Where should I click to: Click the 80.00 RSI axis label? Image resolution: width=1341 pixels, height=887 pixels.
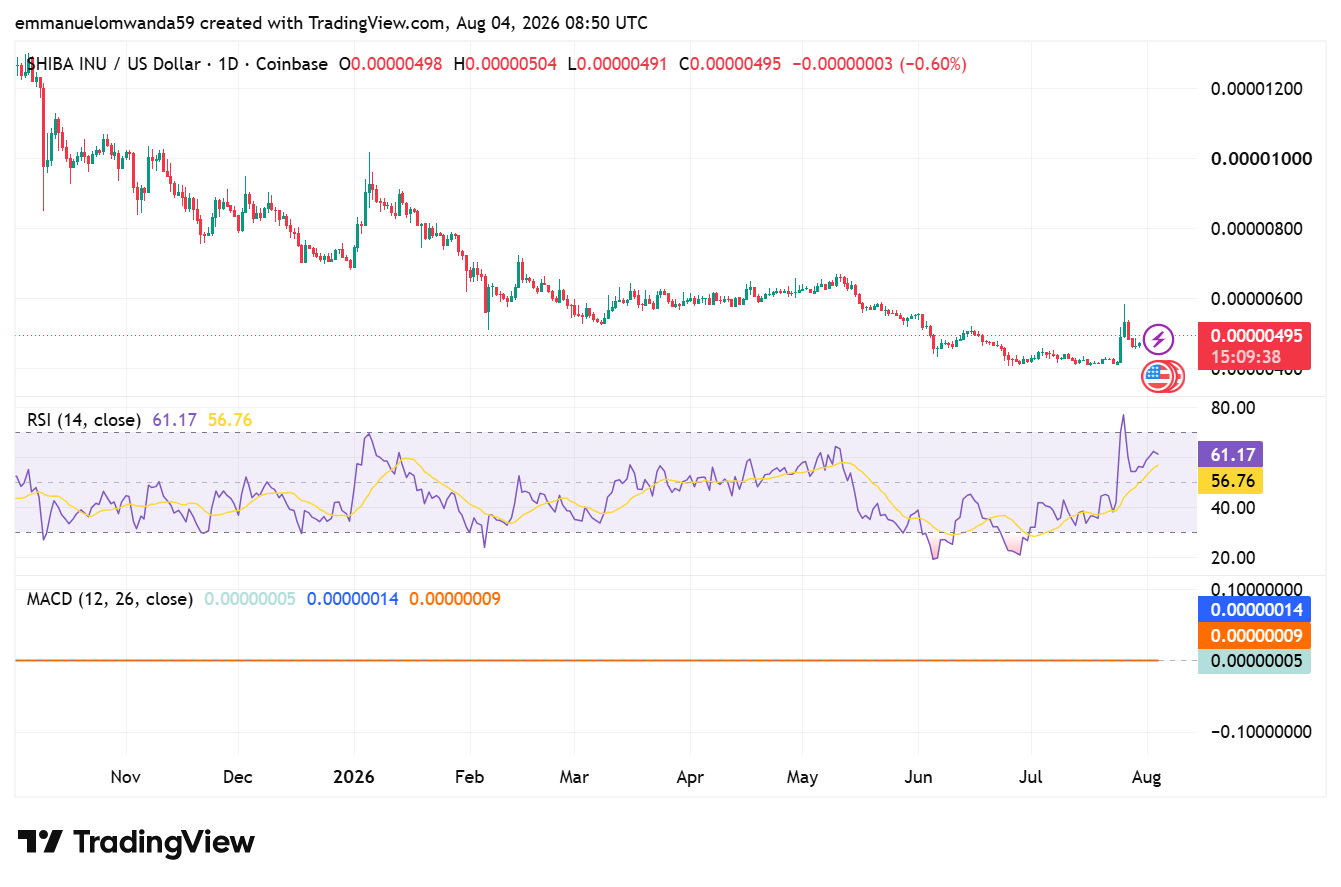click(x=1232, y=408)
